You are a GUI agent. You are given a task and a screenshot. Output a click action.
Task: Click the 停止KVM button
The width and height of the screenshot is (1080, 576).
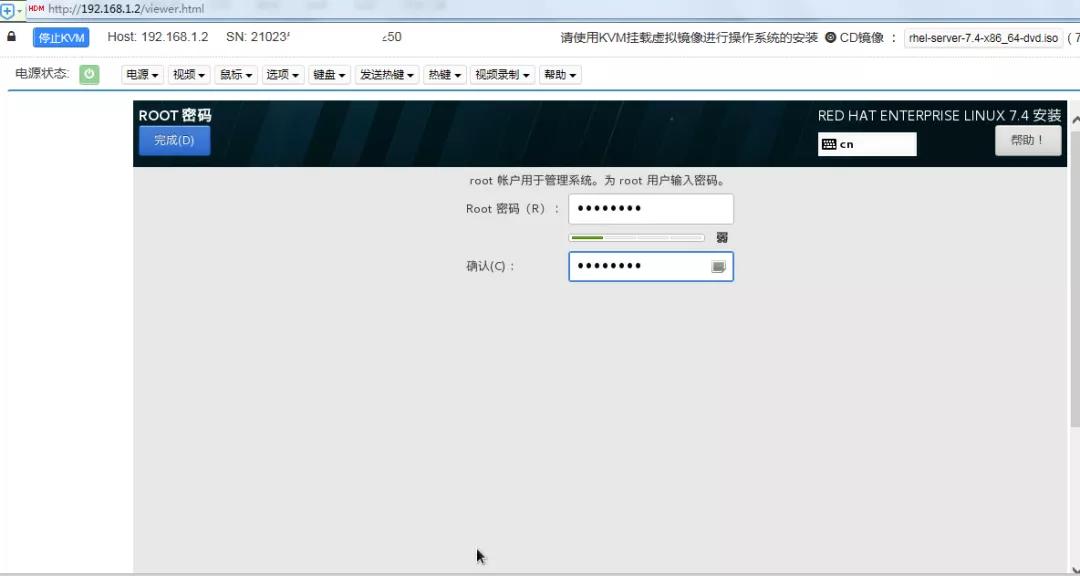click(61, 37)
